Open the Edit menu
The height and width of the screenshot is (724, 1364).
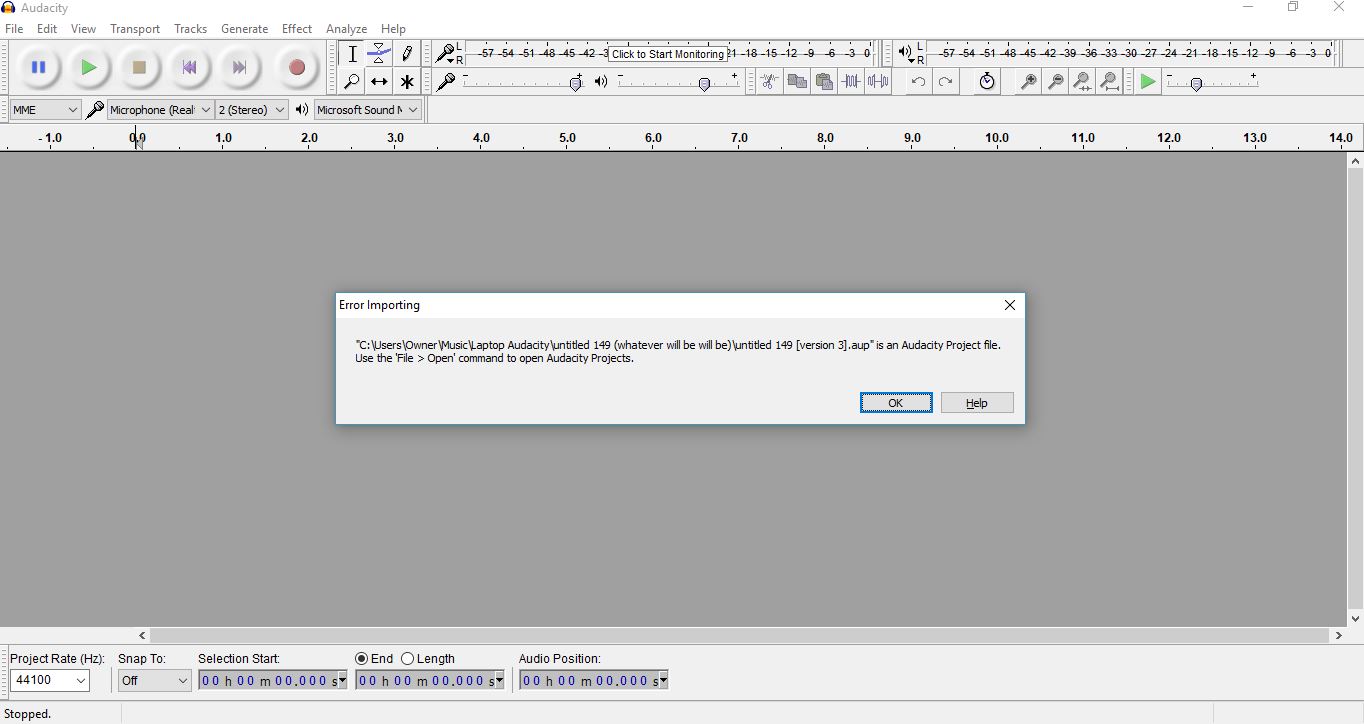click(x=47, y=29)
